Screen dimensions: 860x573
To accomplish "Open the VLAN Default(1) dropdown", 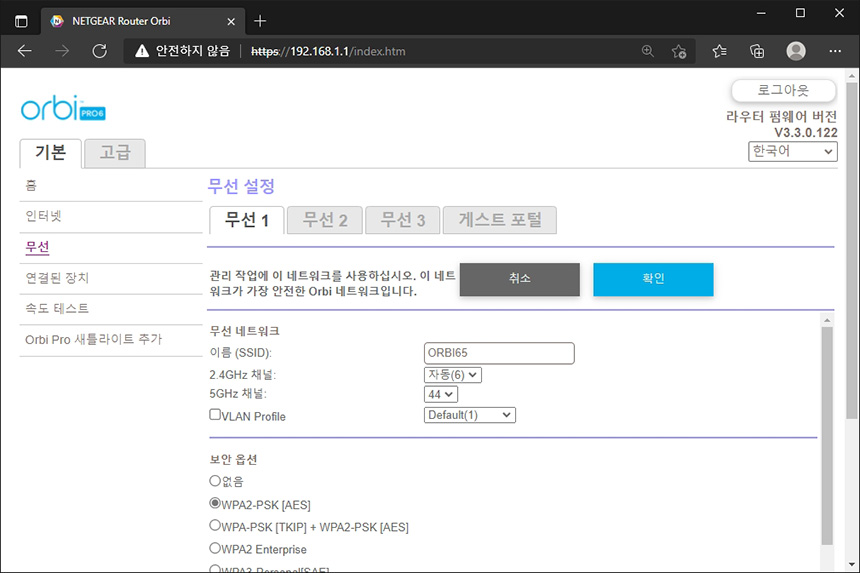I will click(469, 415).
